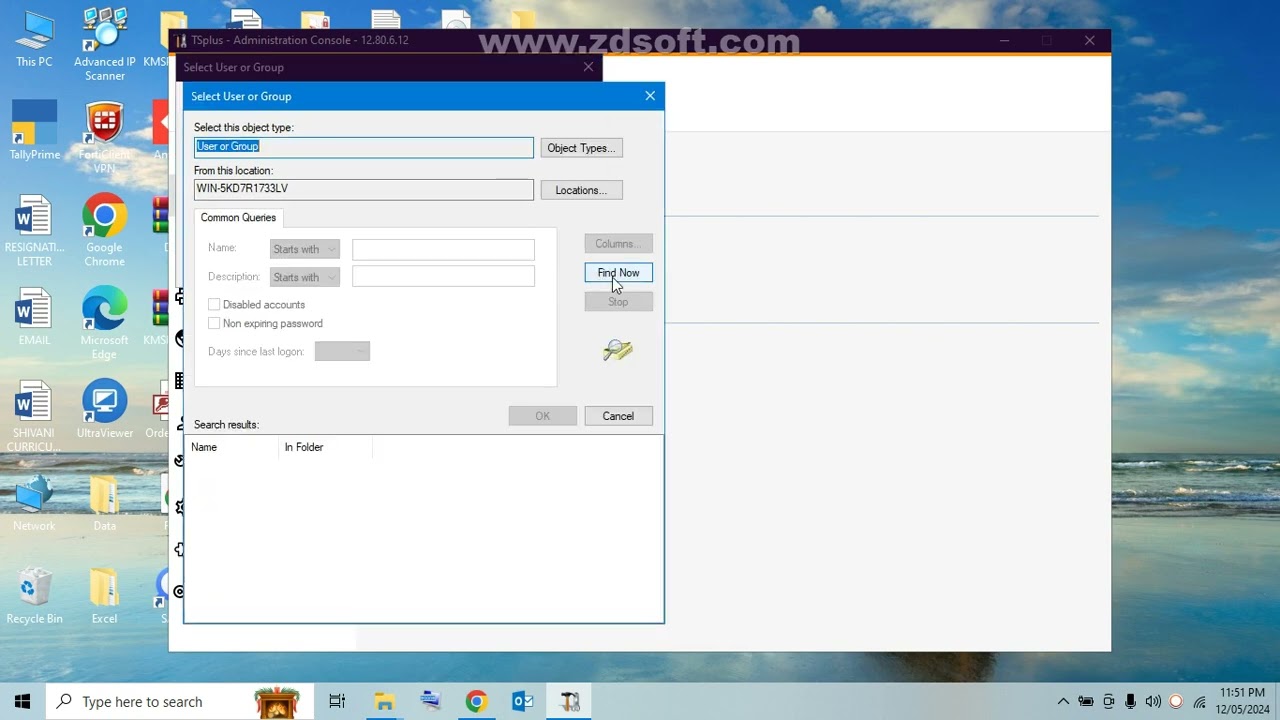Click the battery status tray icon

click(1086, 701)
